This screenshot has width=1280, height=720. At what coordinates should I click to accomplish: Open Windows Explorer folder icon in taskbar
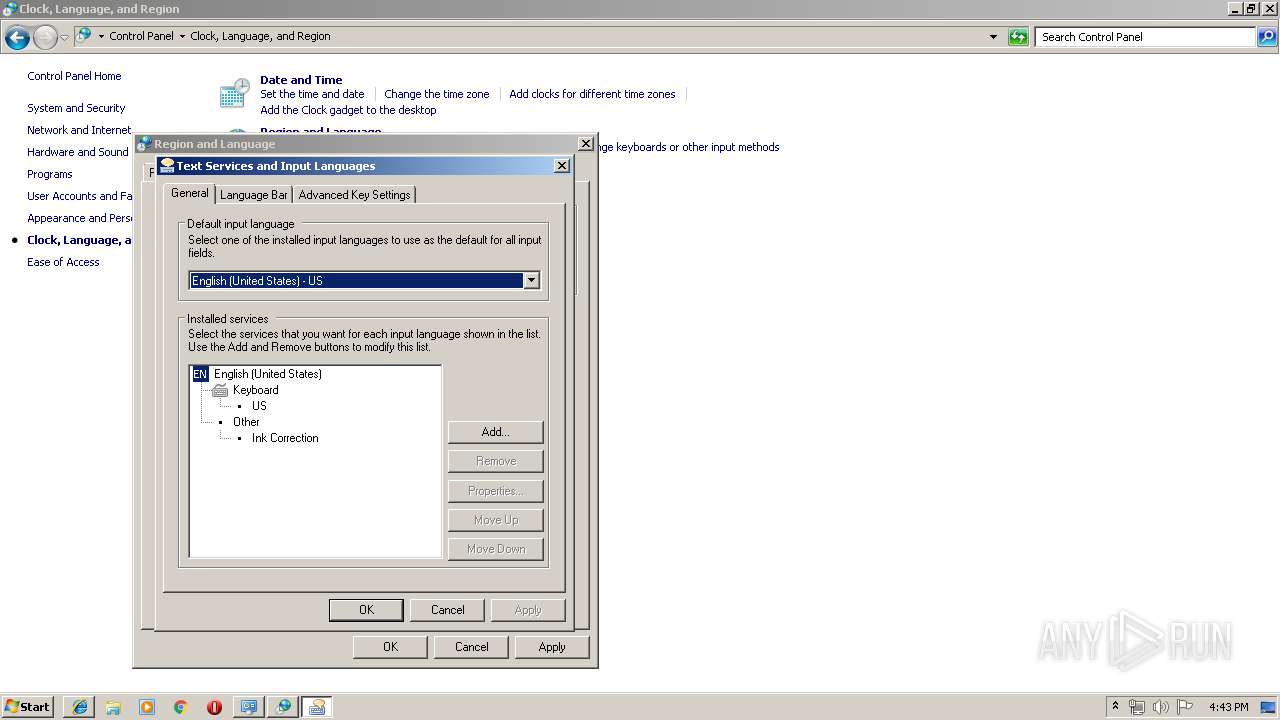[113, 707]
